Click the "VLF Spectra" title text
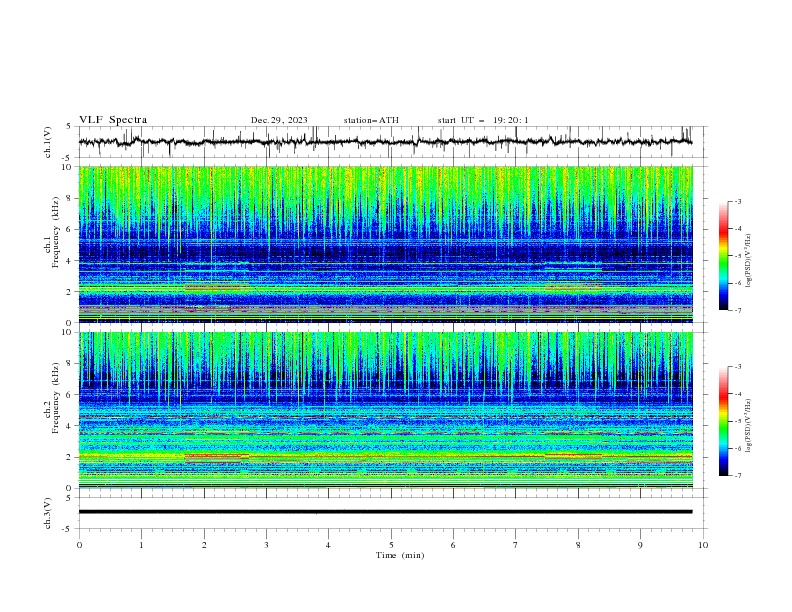This screenshot has width=792, height=612. tap(113, 120)
